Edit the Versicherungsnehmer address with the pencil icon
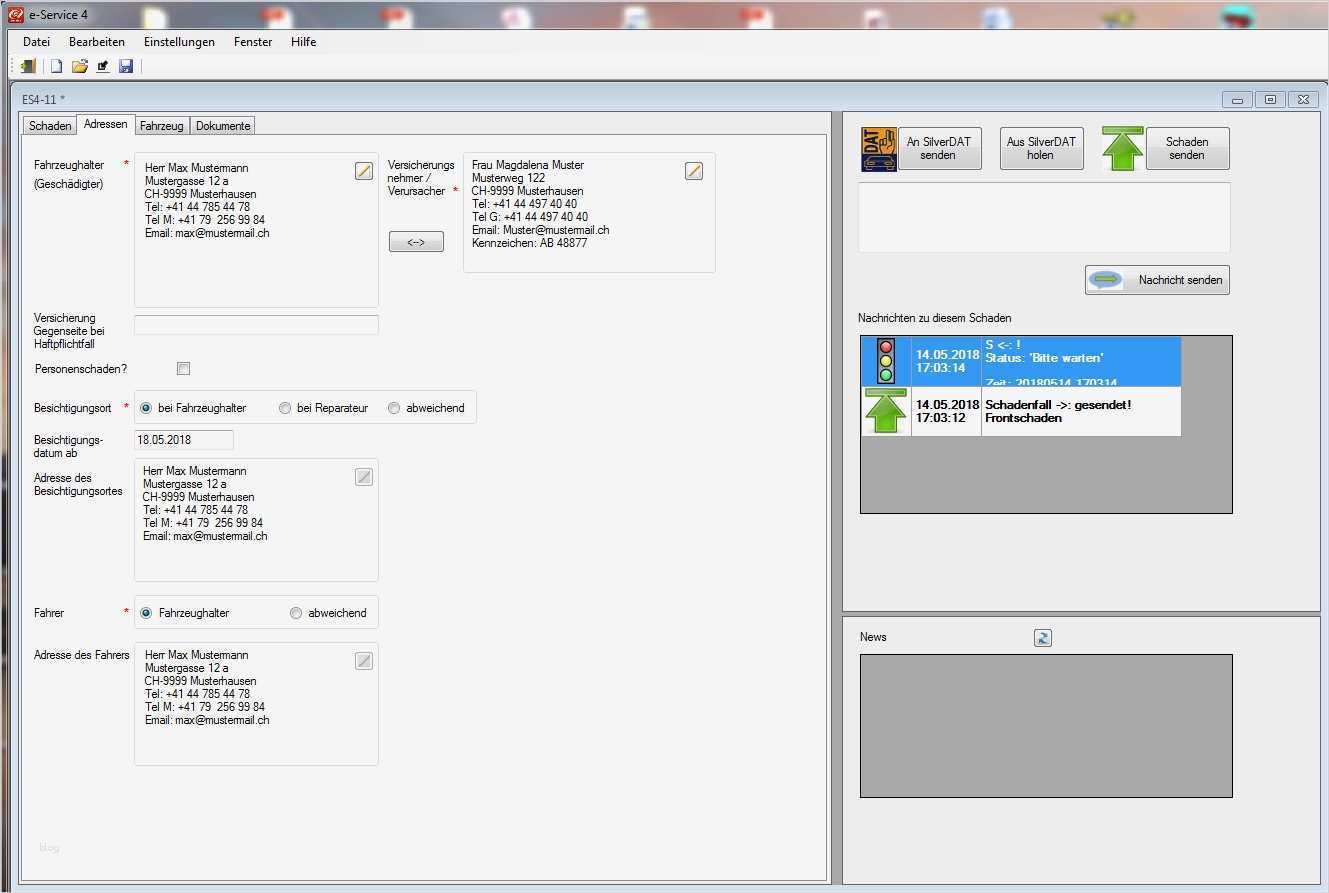 point(694,171)
